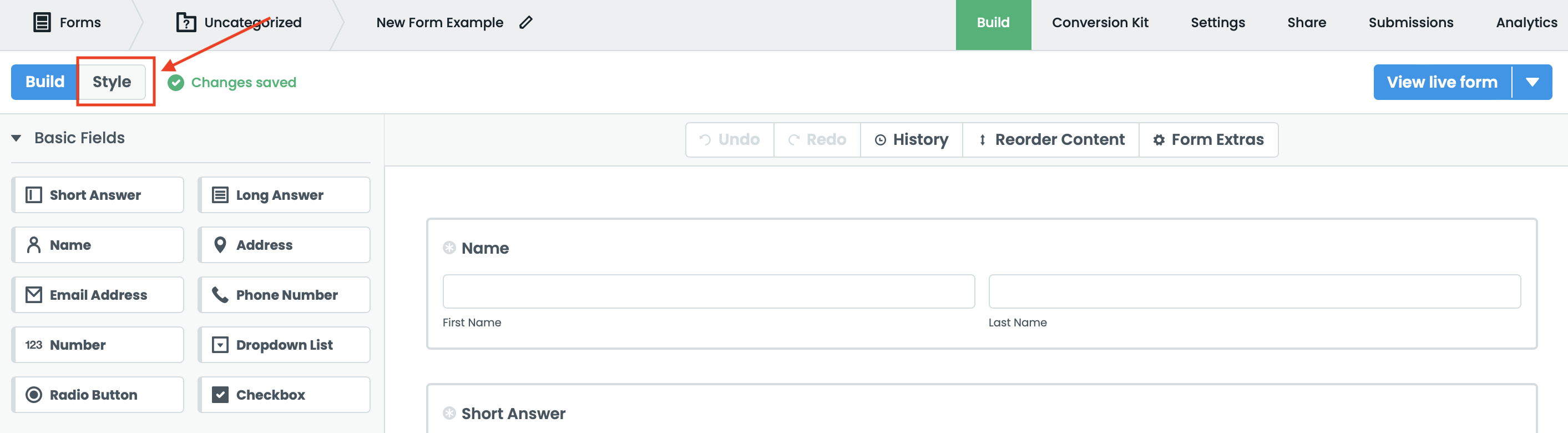This screenshot has width=1568, height=433.
Task: Collapse the Basic Fields section
Action: click(17, 138)
